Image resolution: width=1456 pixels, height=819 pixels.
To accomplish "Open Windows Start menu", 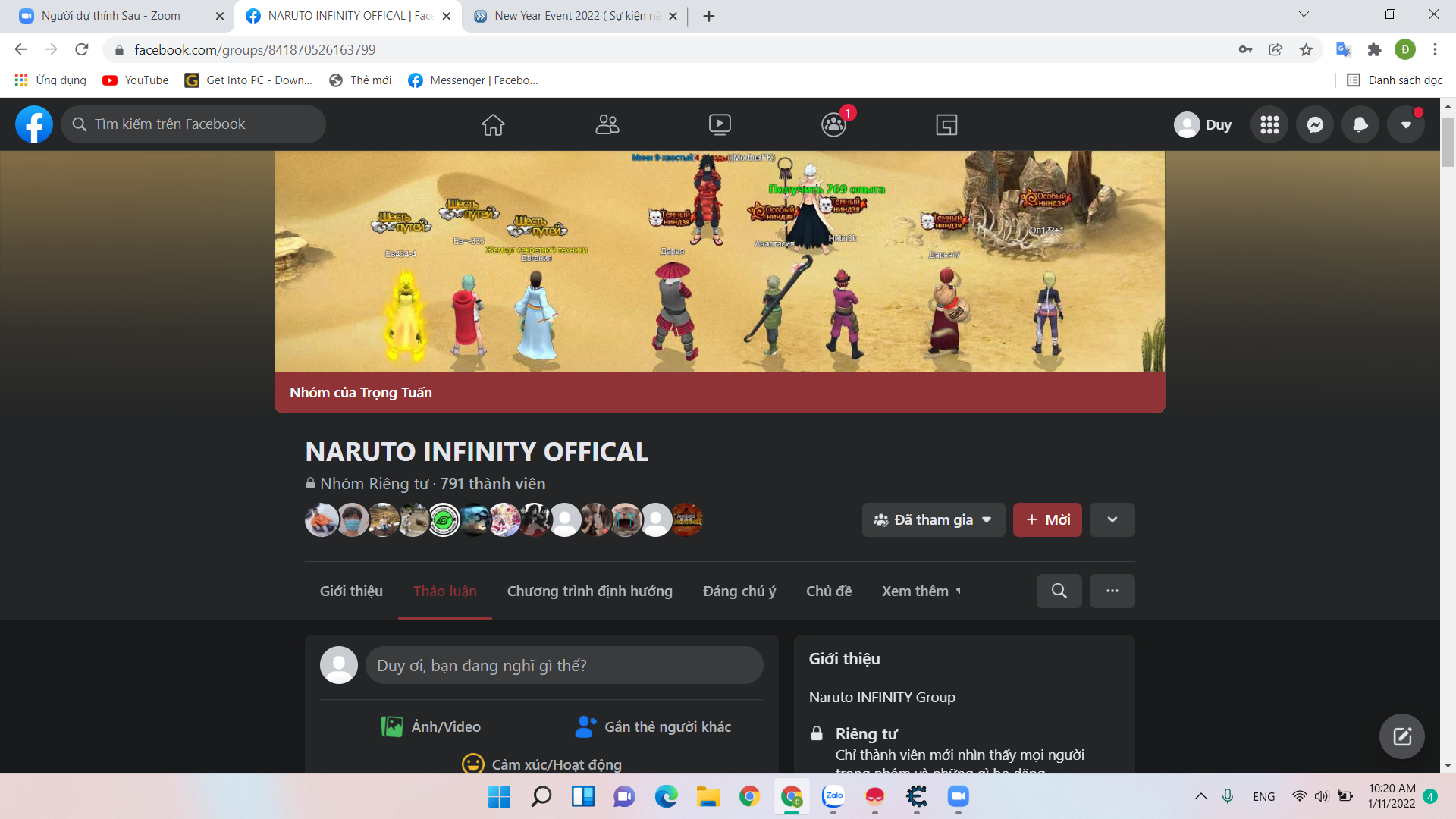I will (499, 797).
